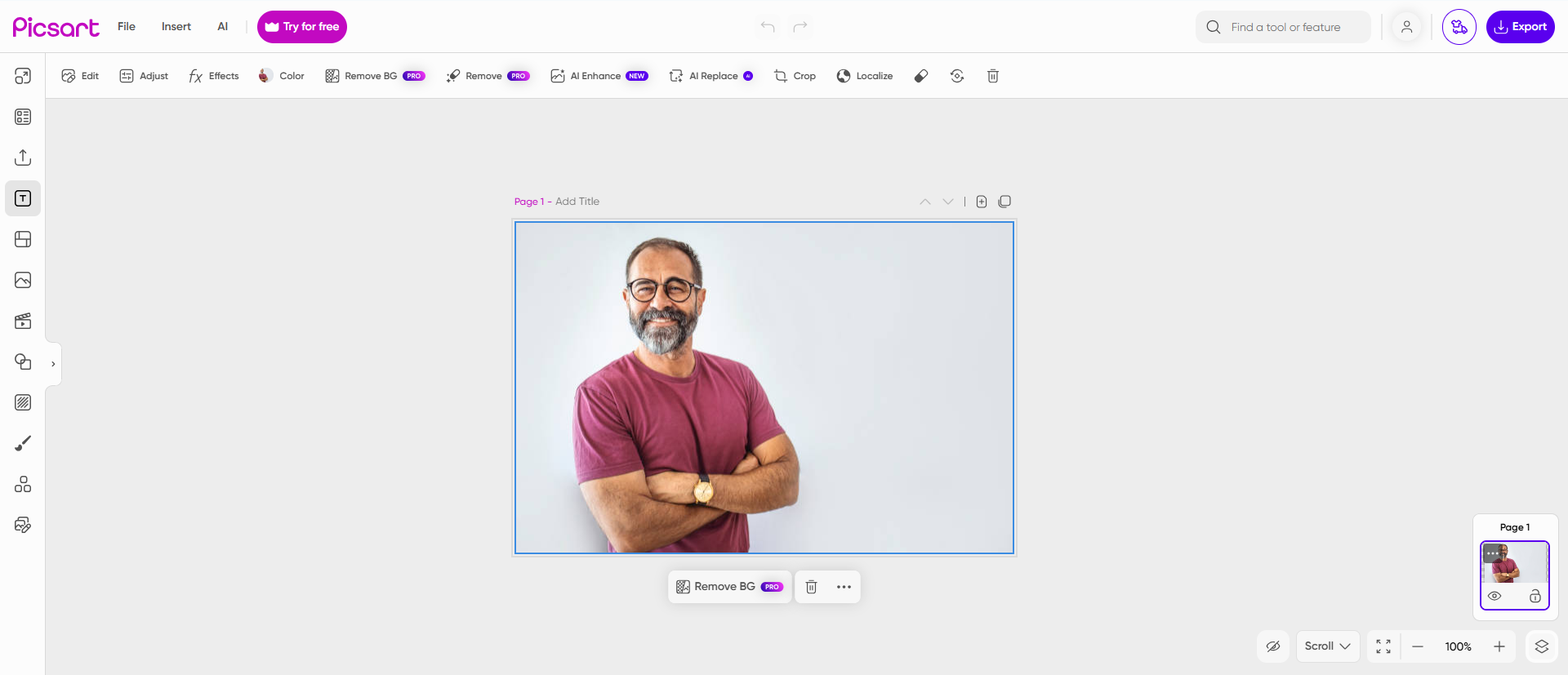Redo the last action
This screenshot has height=675, width=1568.
coord(800,27)
